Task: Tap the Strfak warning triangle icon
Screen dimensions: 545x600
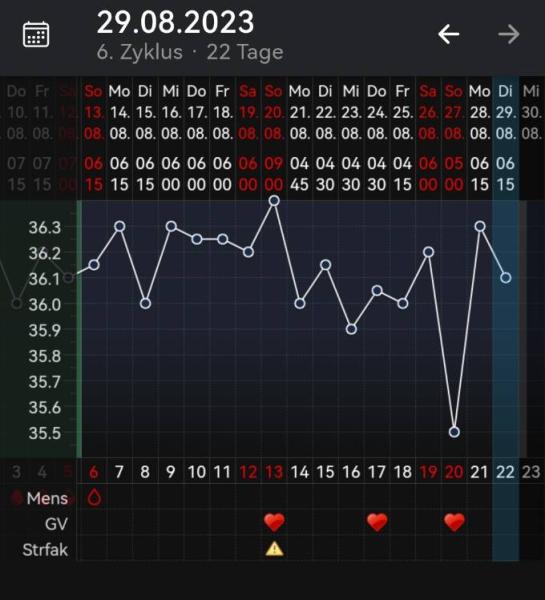Action: click(274, 549)
